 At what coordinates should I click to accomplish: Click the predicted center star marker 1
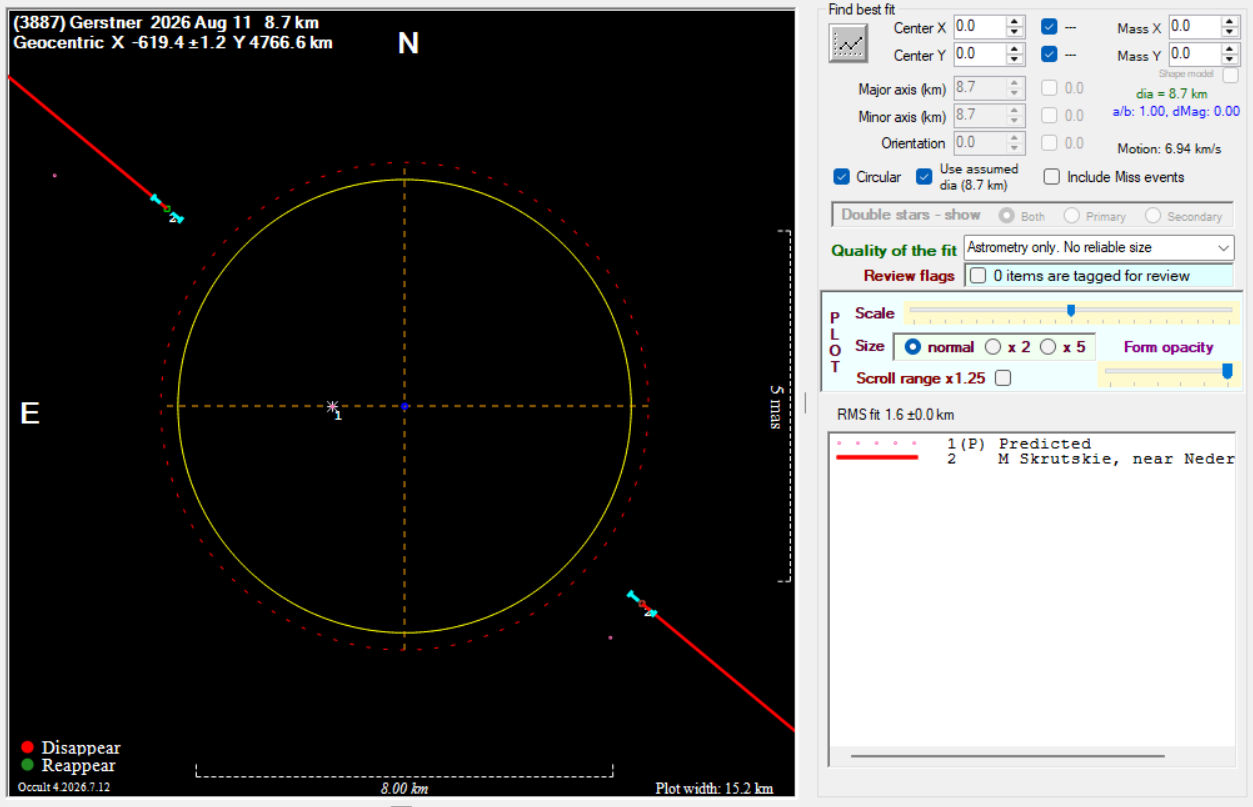(333, 407)
